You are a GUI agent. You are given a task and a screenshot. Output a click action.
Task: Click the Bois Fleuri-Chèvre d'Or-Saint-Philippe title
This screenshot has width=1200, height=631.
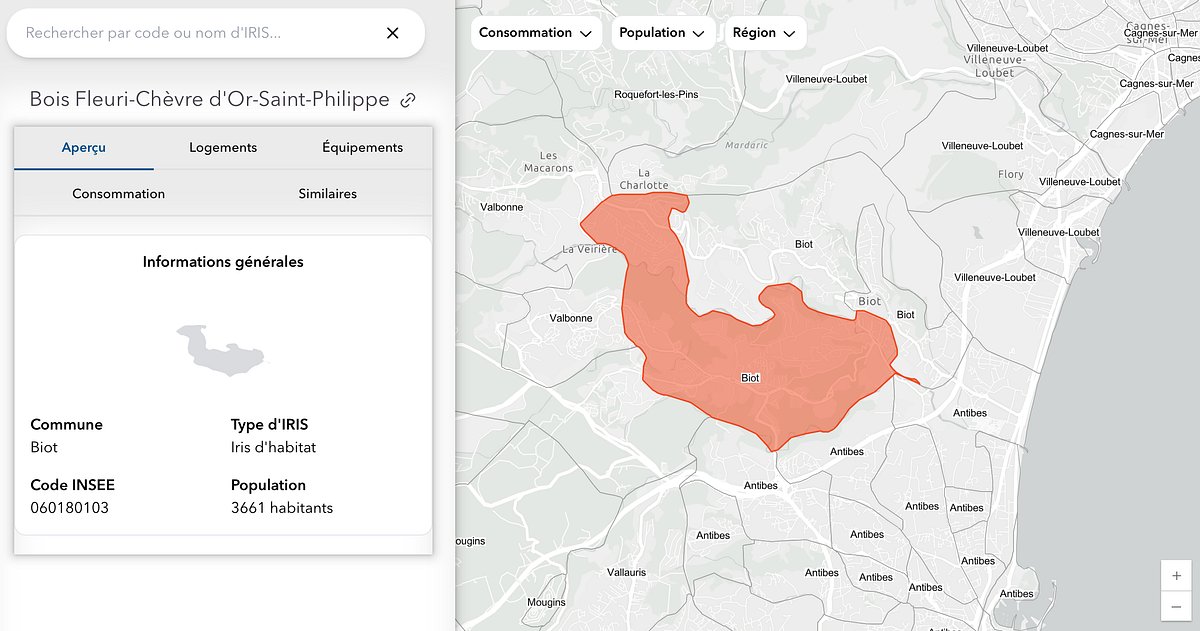tap(209, 100)
